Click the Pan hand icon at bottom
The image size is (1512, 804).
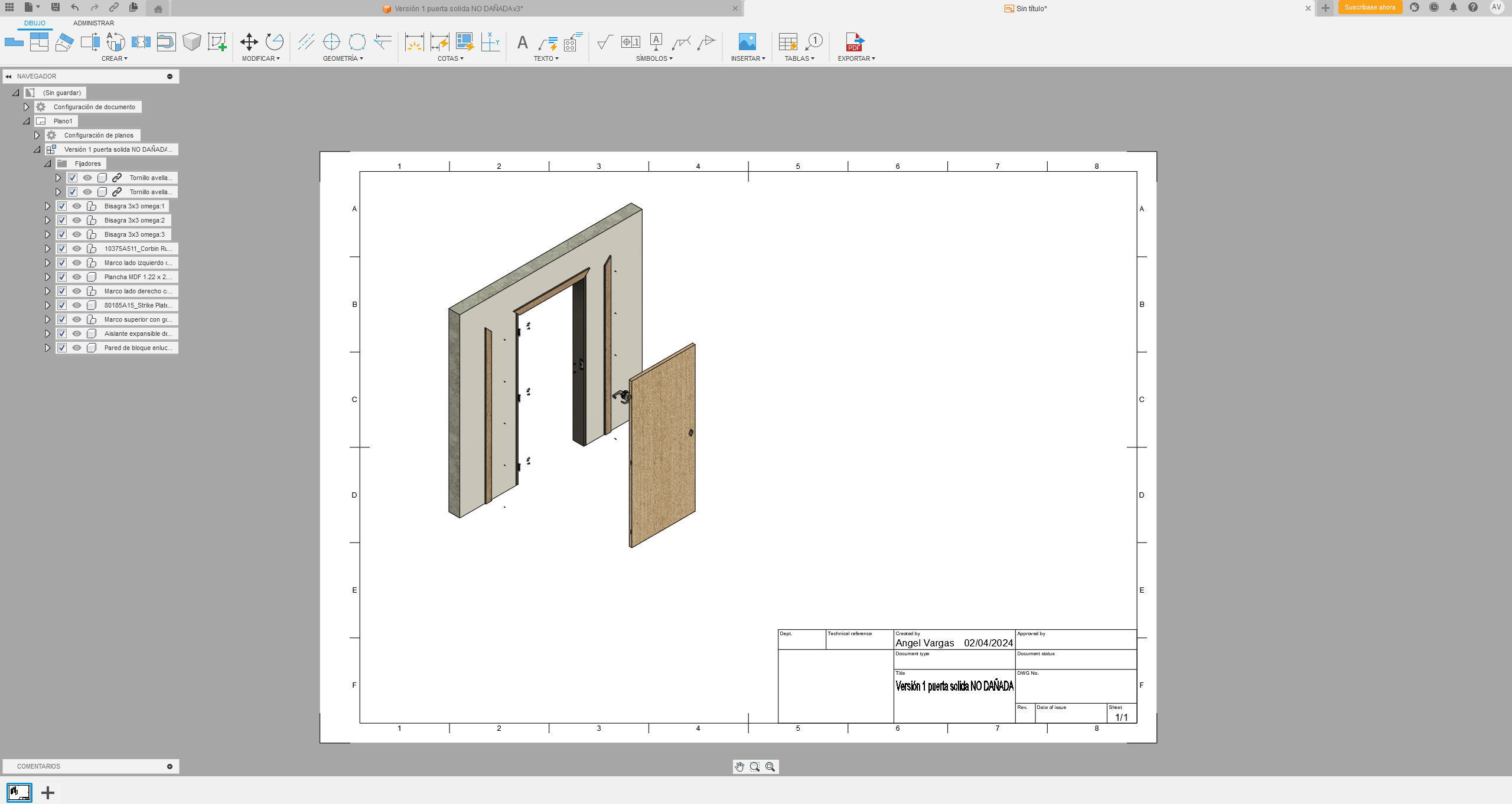click(x=739, y=766)
